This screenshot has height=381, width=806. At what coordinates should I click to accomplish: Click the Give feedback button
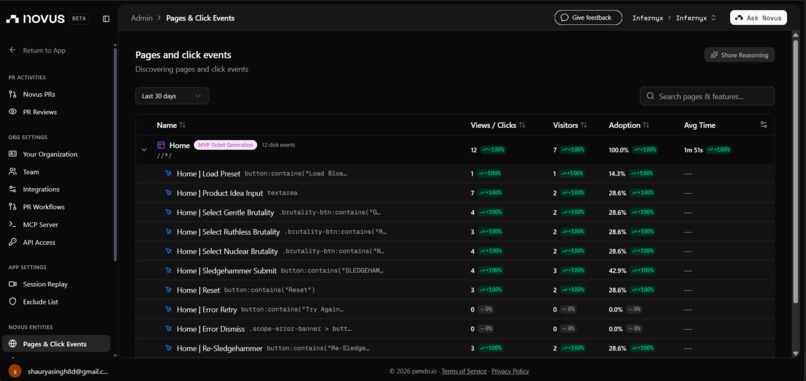tap(588, 17)
